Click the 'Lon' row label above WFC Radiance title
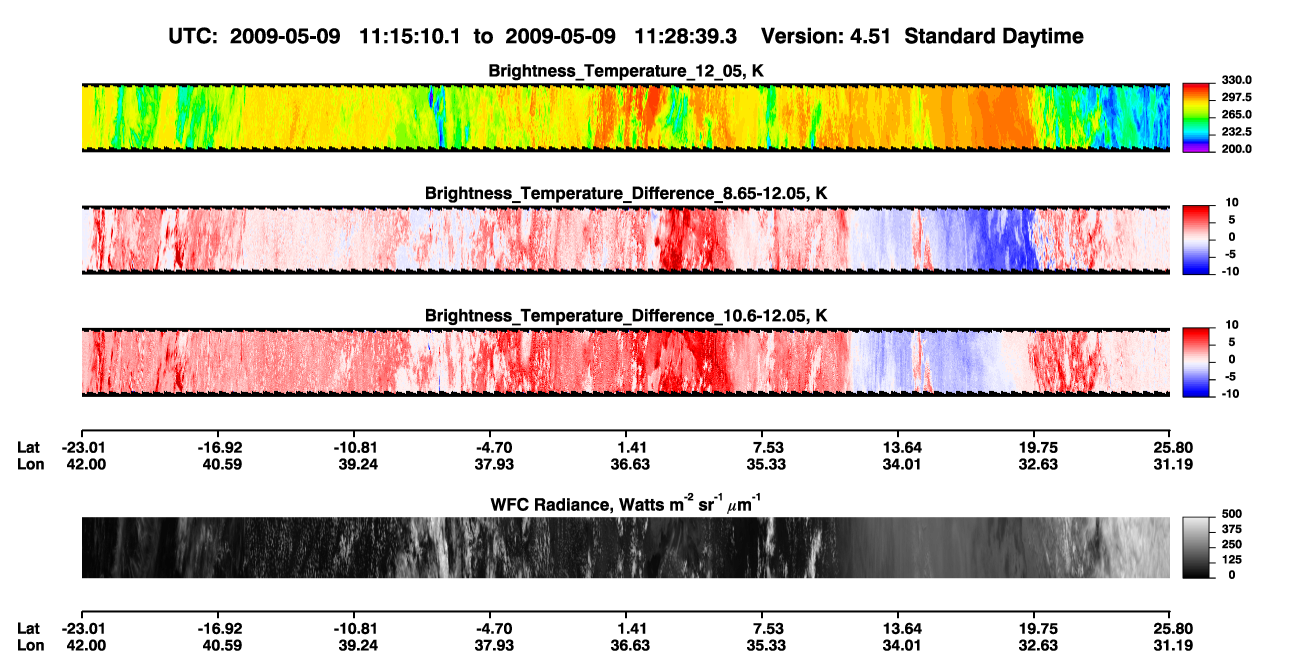The image size is (1300, 667). (x=30, y=464)
